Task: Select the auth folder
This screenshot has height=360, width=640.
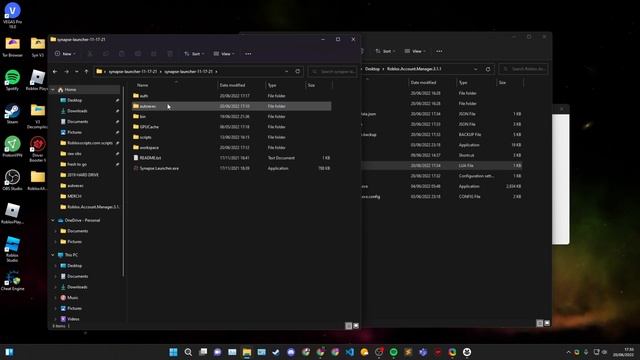Action: [231, 96]
